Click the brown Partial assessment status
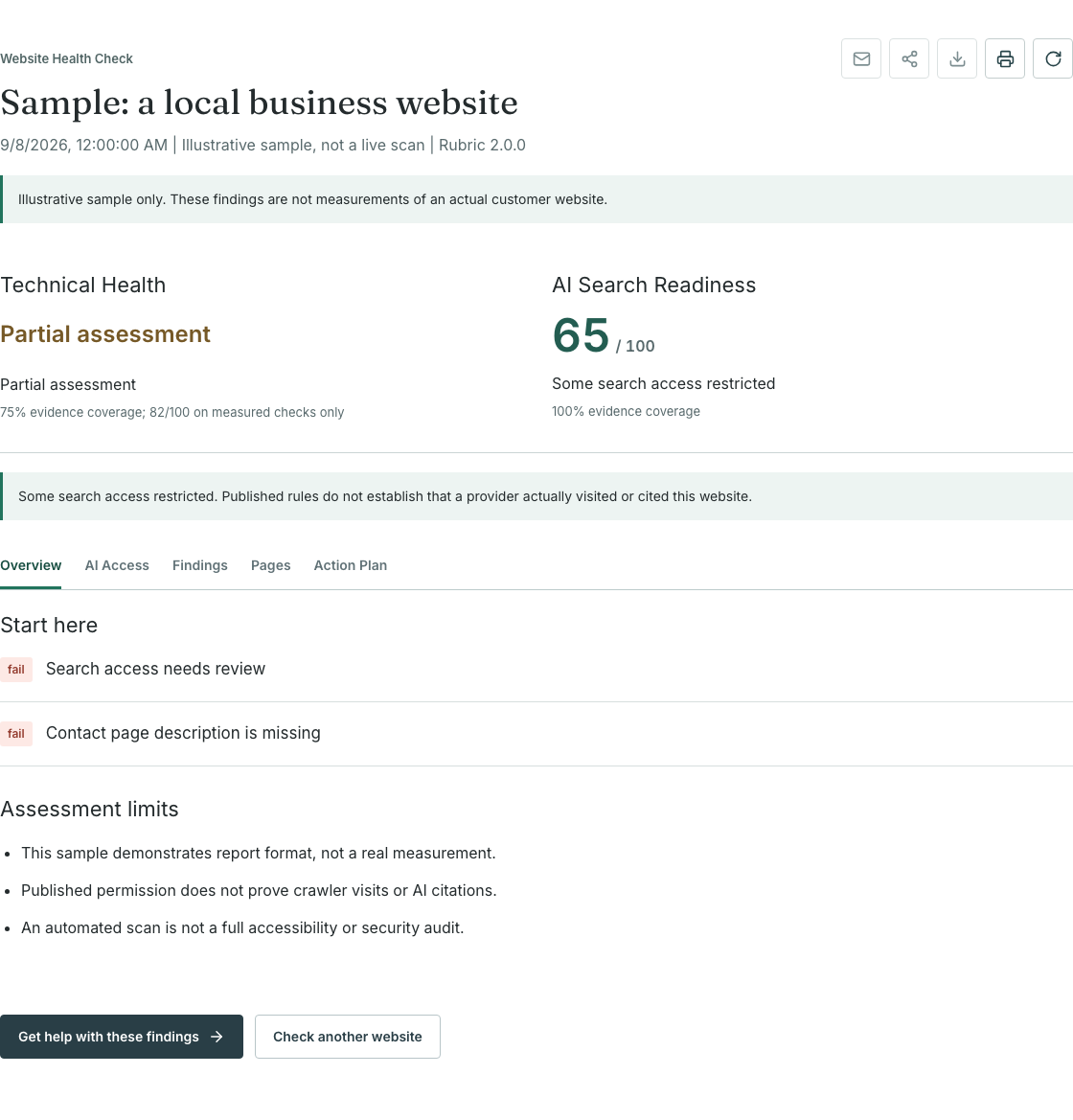Screen dimensions: 1073x1120 coord(105,334)
